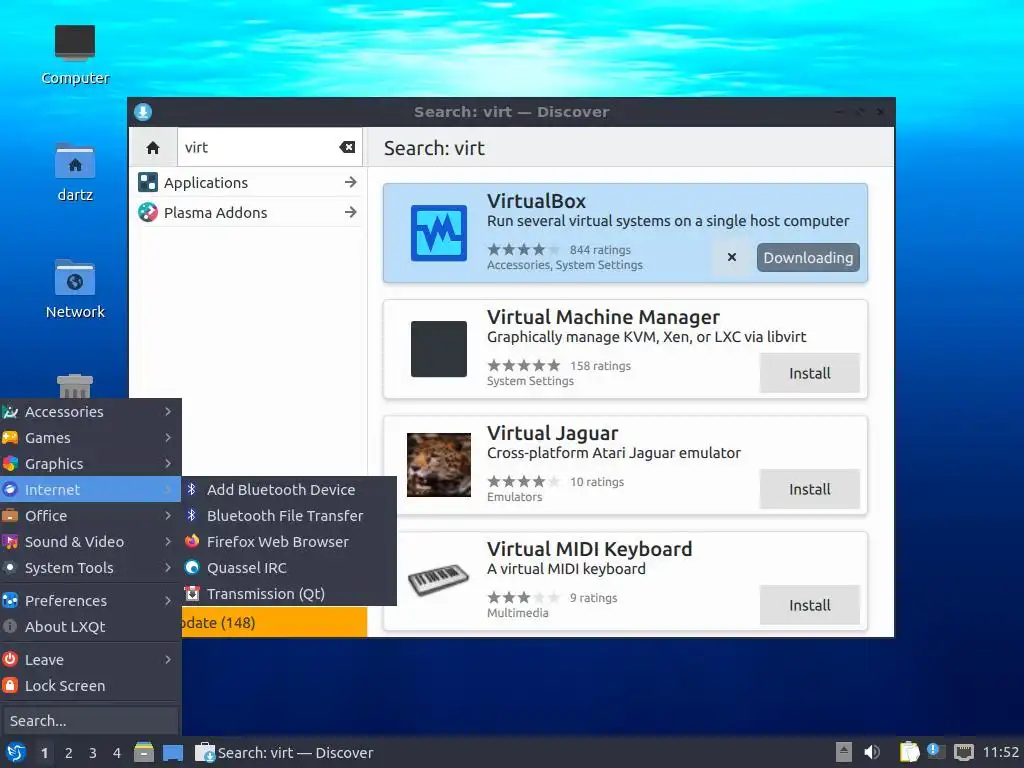Click the 11:52 panel clock
1024x768 pixels.
click(1000, 752)
